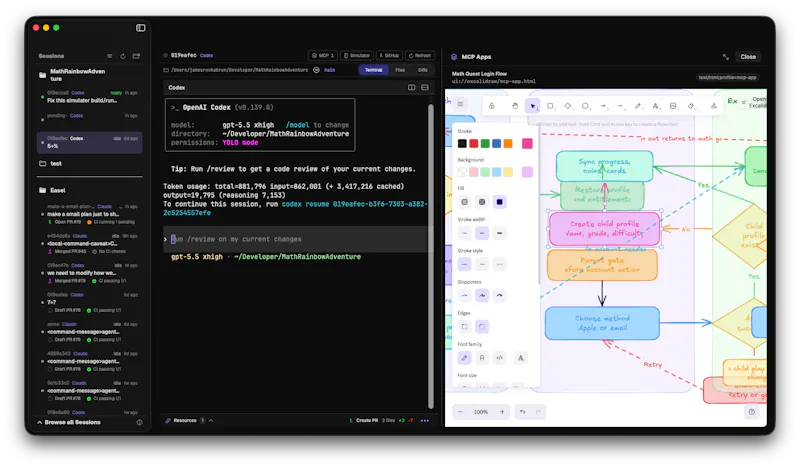Switch to the Terminal tab
The width and height of the screenshot is (800, 468).
(x=373, y=70)
